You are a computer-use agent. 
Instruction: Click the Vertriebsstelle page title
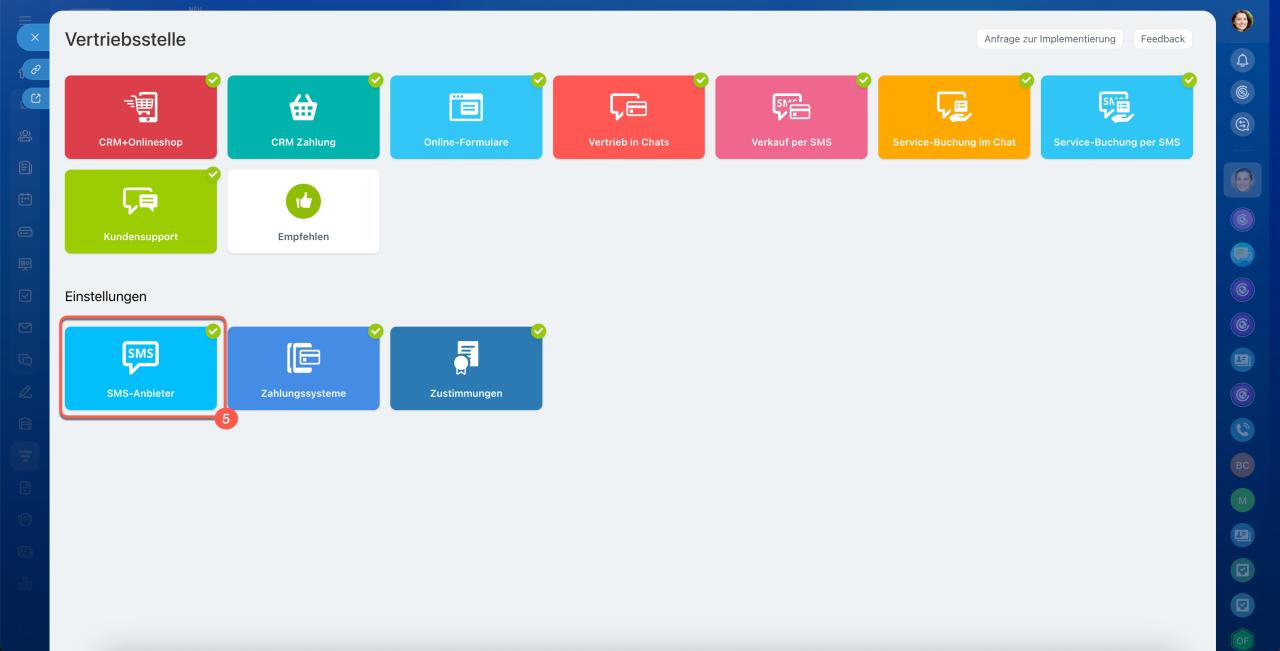point(125,40)
